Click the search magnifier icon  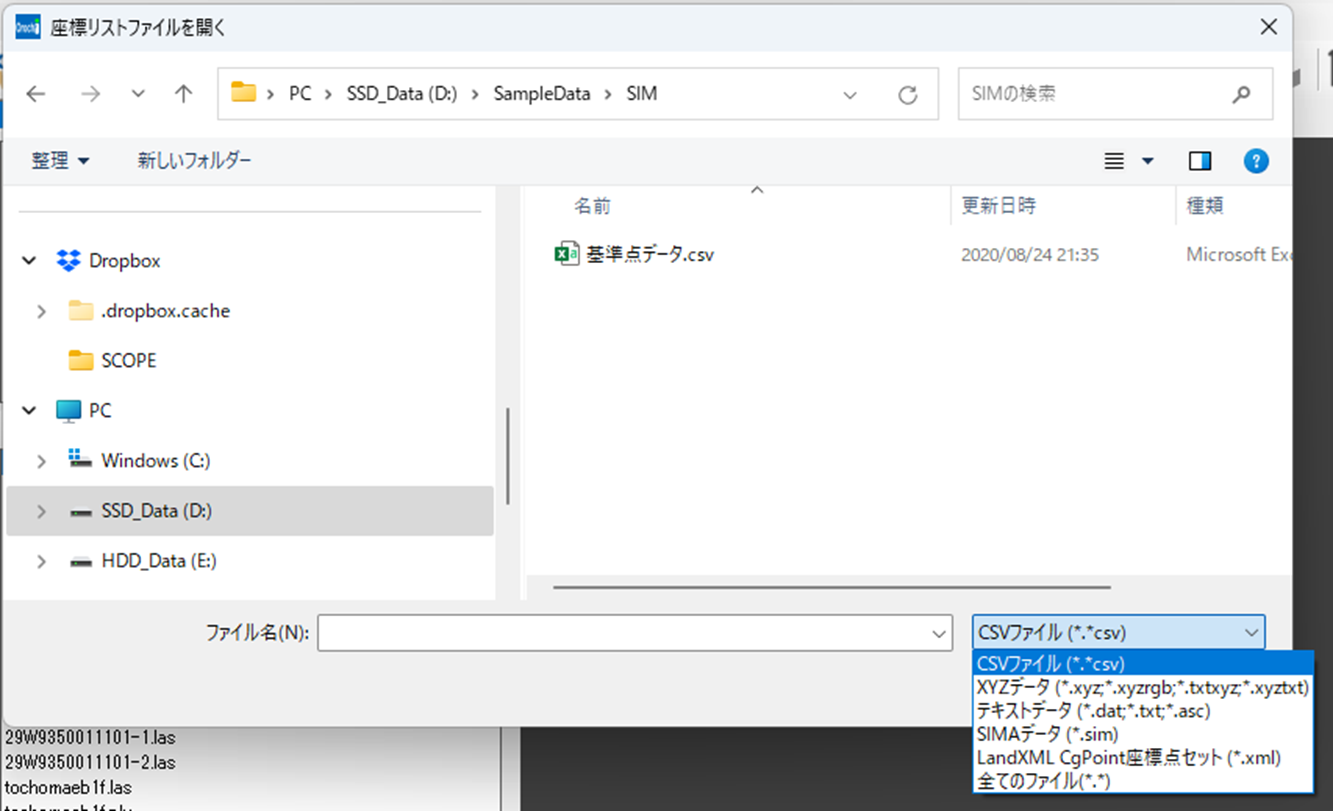(1241, 95)
